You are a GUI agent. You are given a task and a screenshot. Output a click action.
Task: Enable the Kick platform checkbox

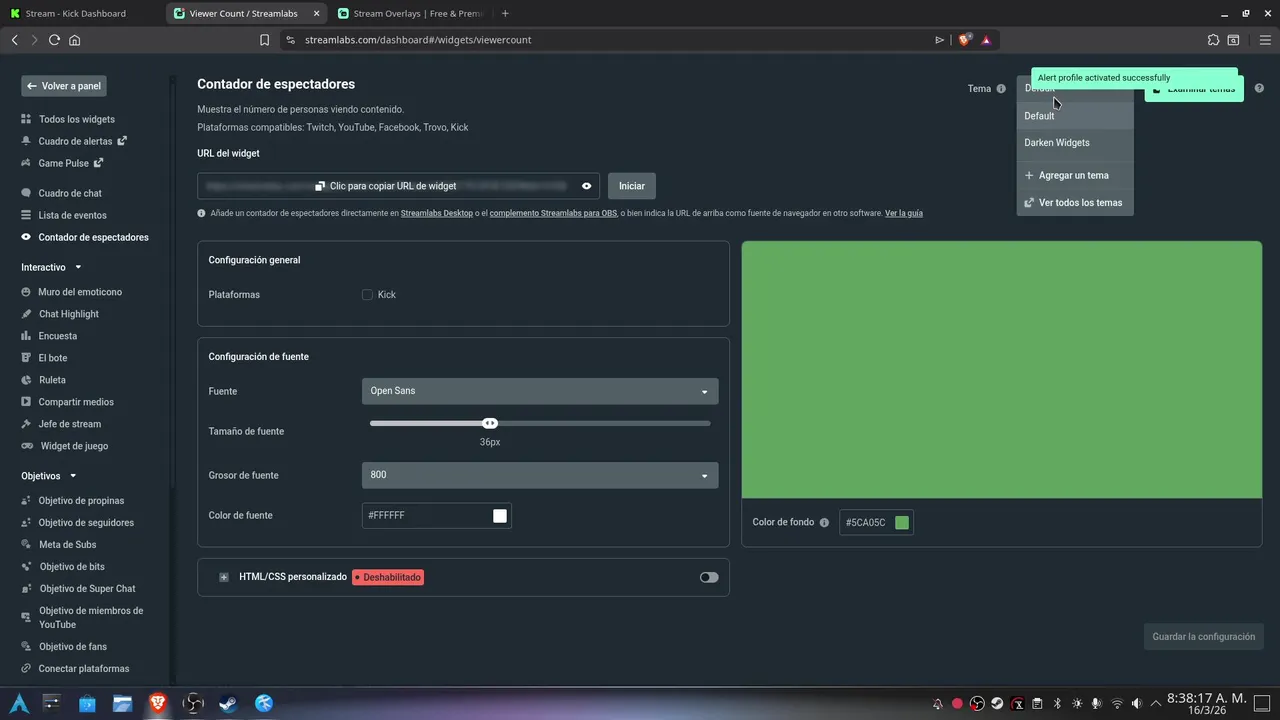[x=367, y=295]
